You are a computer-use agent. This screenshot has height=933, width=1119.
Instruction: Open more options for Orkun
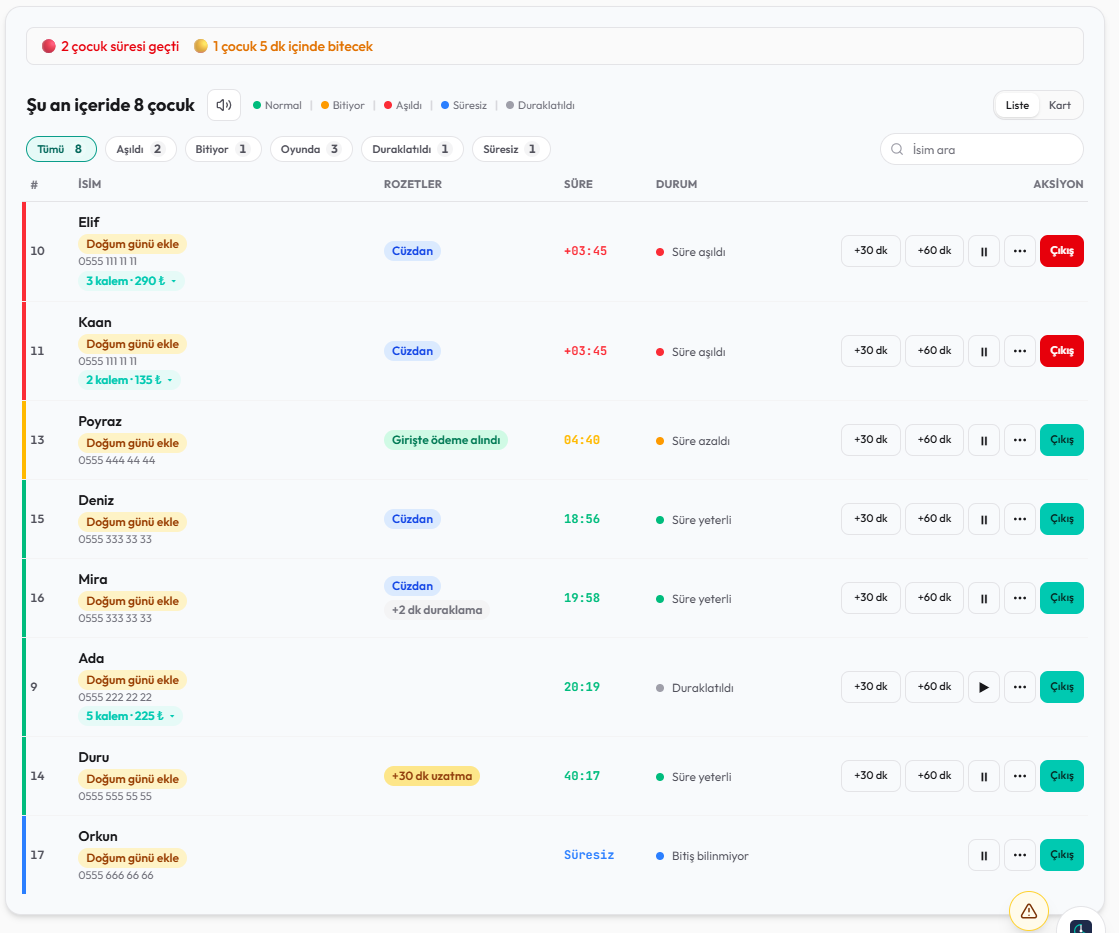coord(1020,855)
